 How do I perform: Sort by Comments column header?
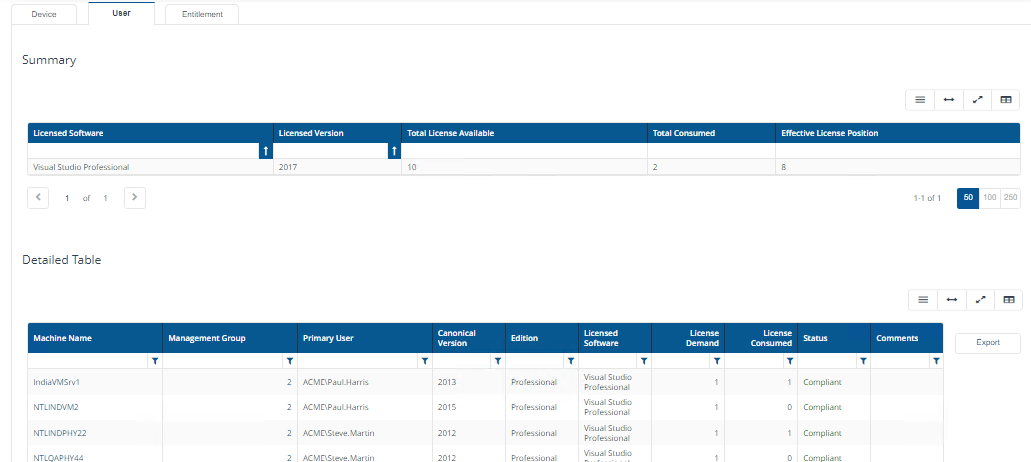pos(907,338)
